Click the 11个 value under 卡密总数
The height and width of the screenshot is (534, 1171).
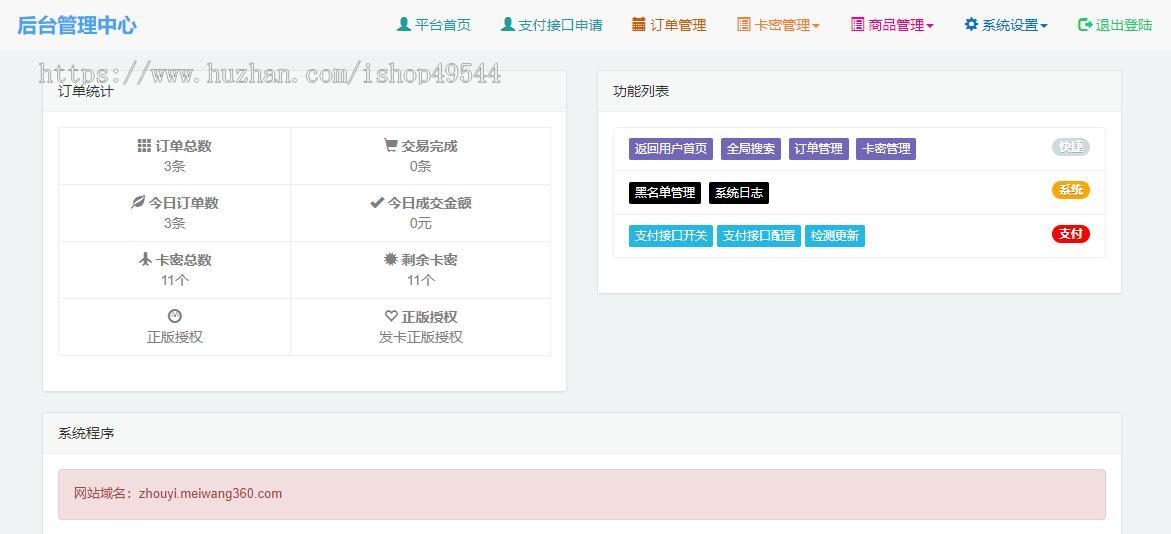click(175, 280)
